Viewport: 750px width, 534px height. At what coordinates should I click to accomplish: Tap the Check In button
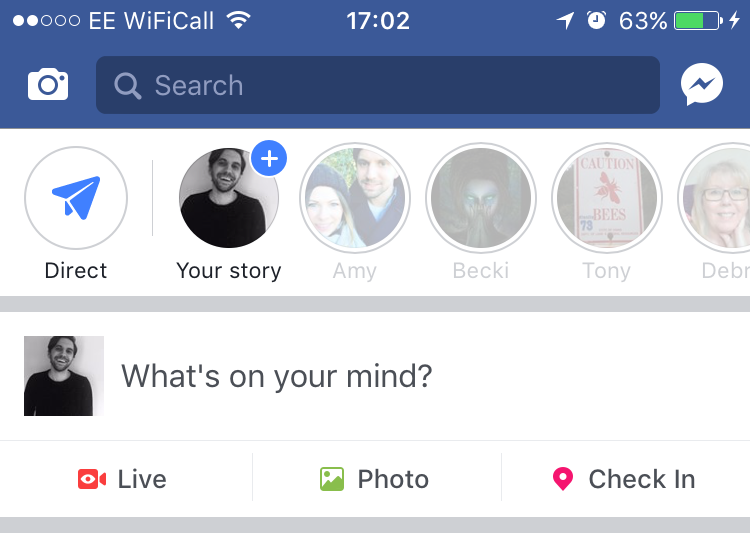pyautogui.click(x=624, y=479)
